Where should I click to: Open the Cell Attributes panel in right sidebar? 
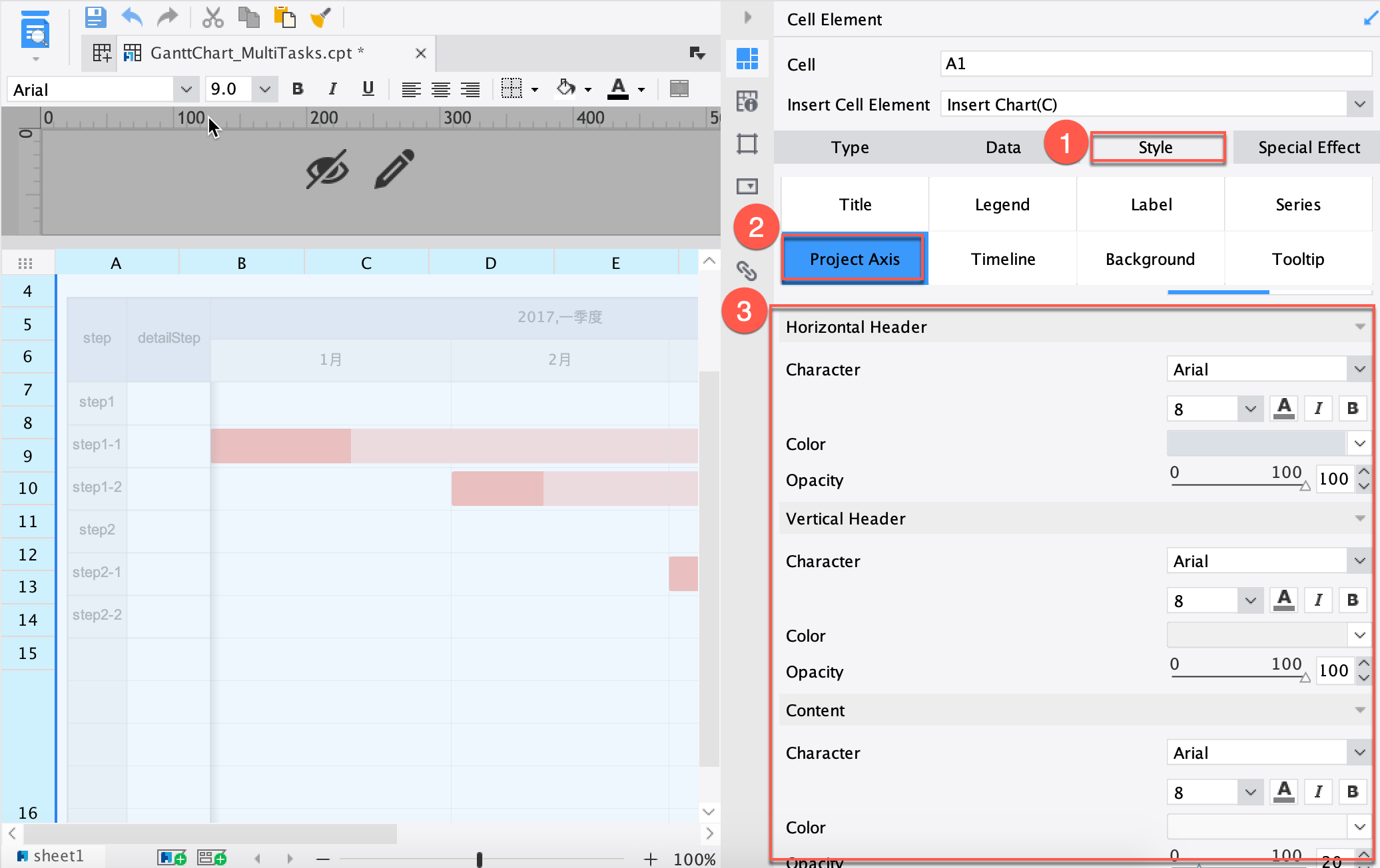tap(747, 101)
